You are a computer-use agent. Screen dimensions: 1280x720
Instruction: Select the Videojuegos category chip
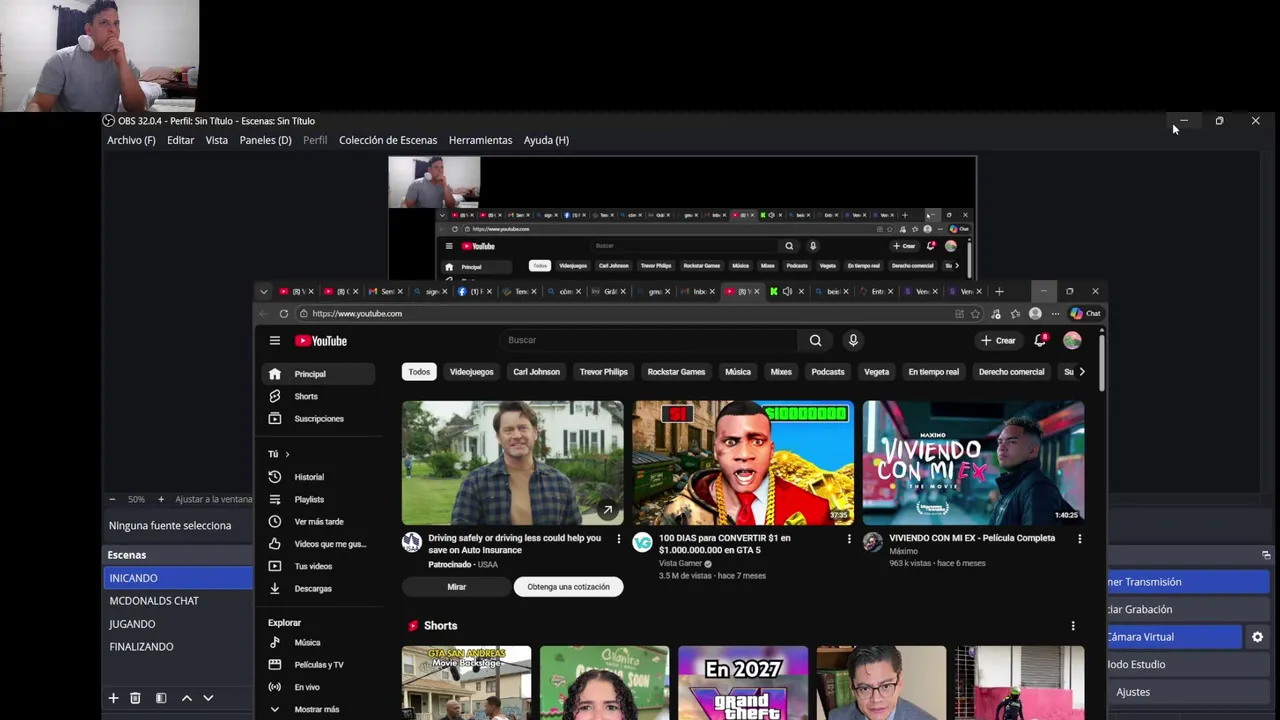[x=471, y=372]
